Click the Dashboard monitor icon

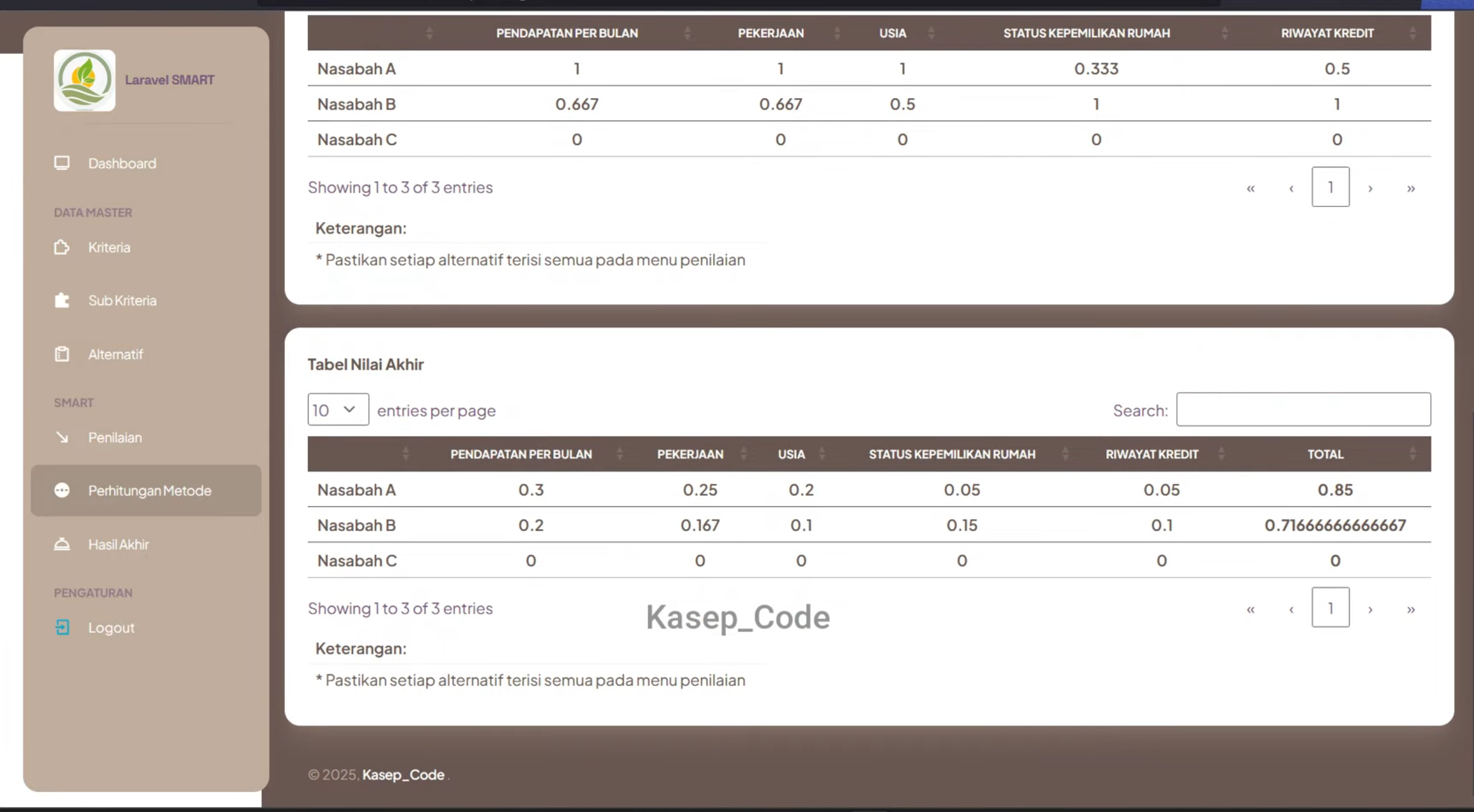point(62,163)
